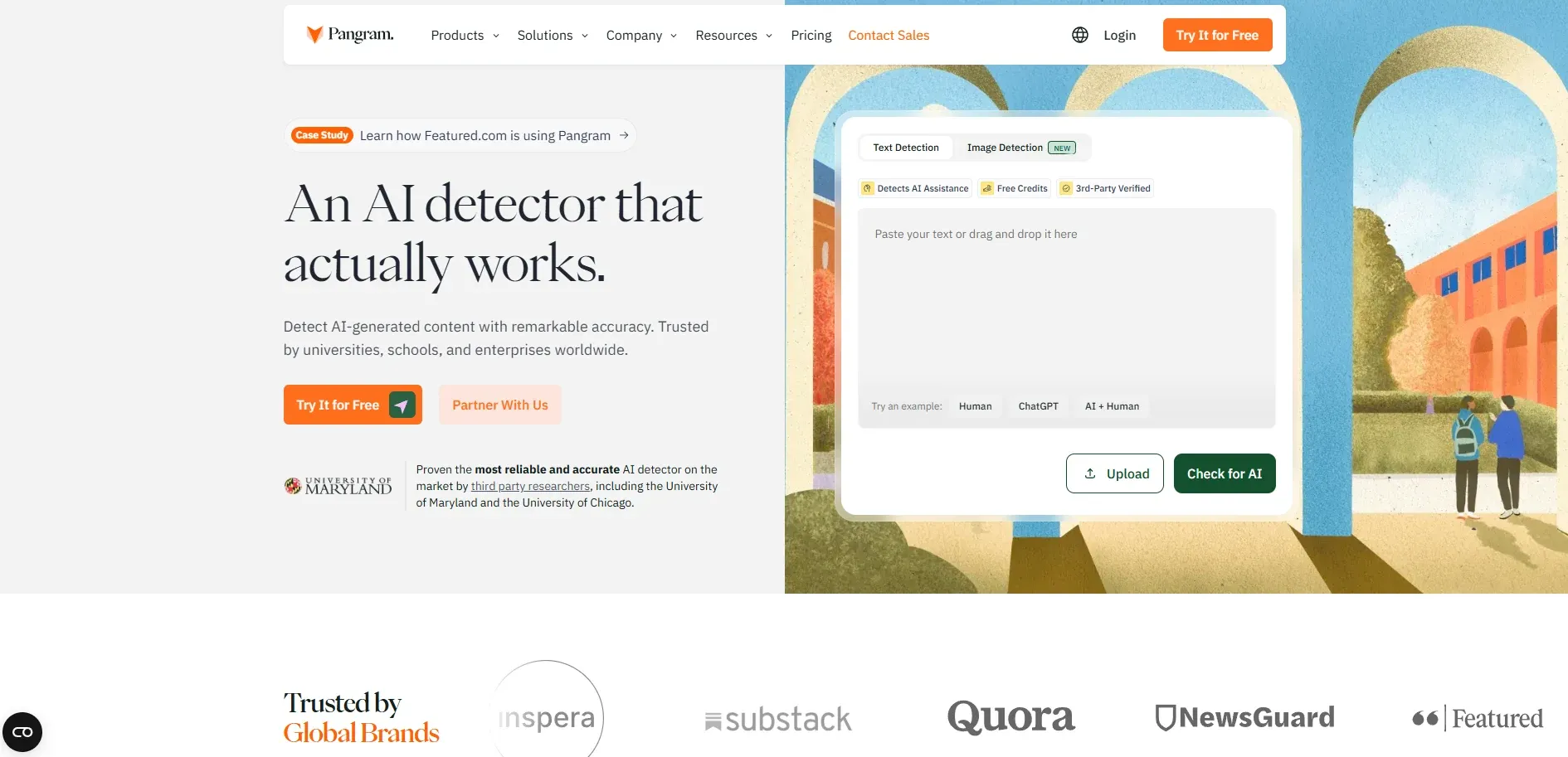Click the Quora brand logo
The image size is (1568, 757).
(x=1010, y=717)
